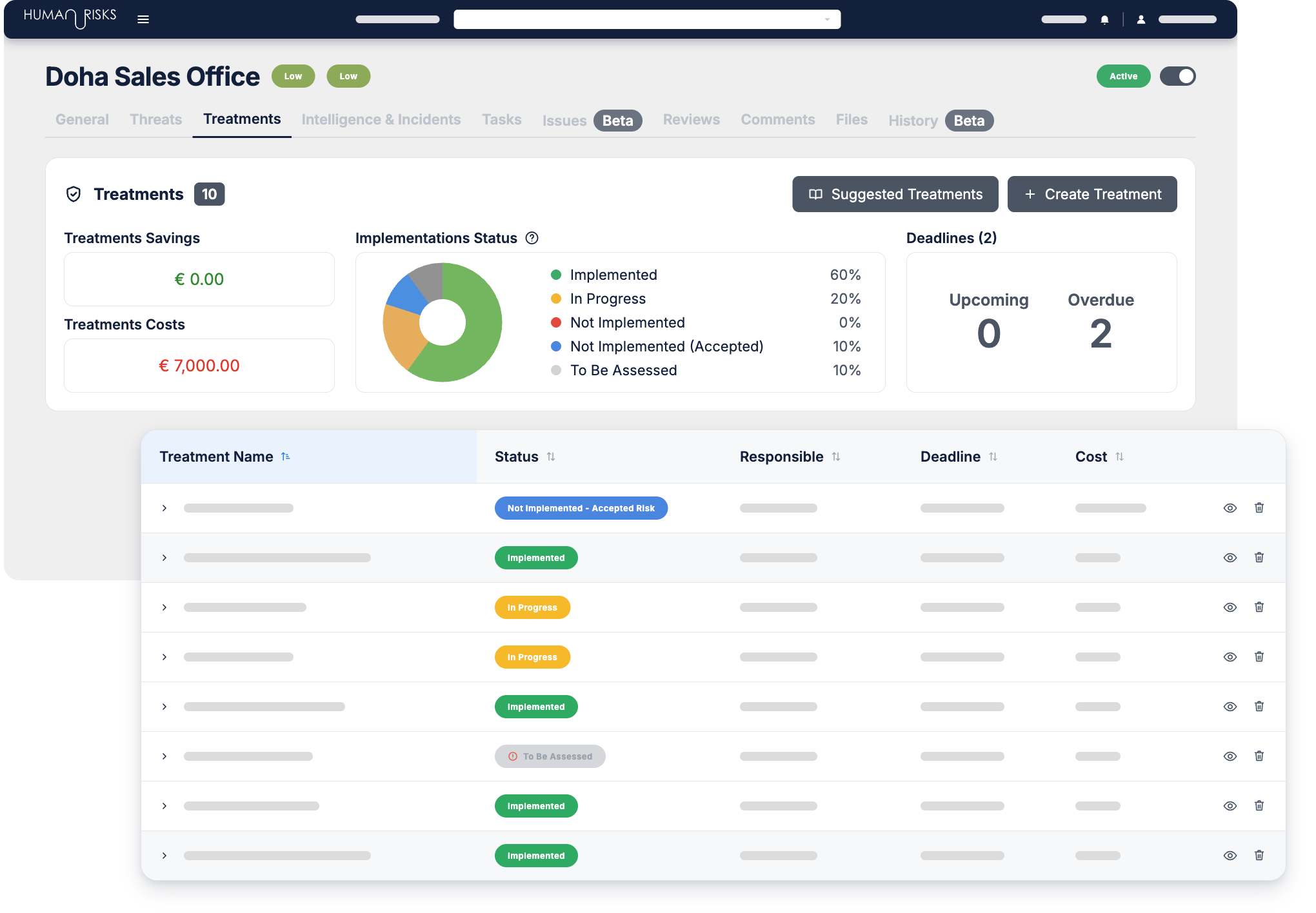Screen dimensions: 1316x913
Task: Toggle the Active switch for Doha Sales Office
Action: click(x=1177, y=76)
